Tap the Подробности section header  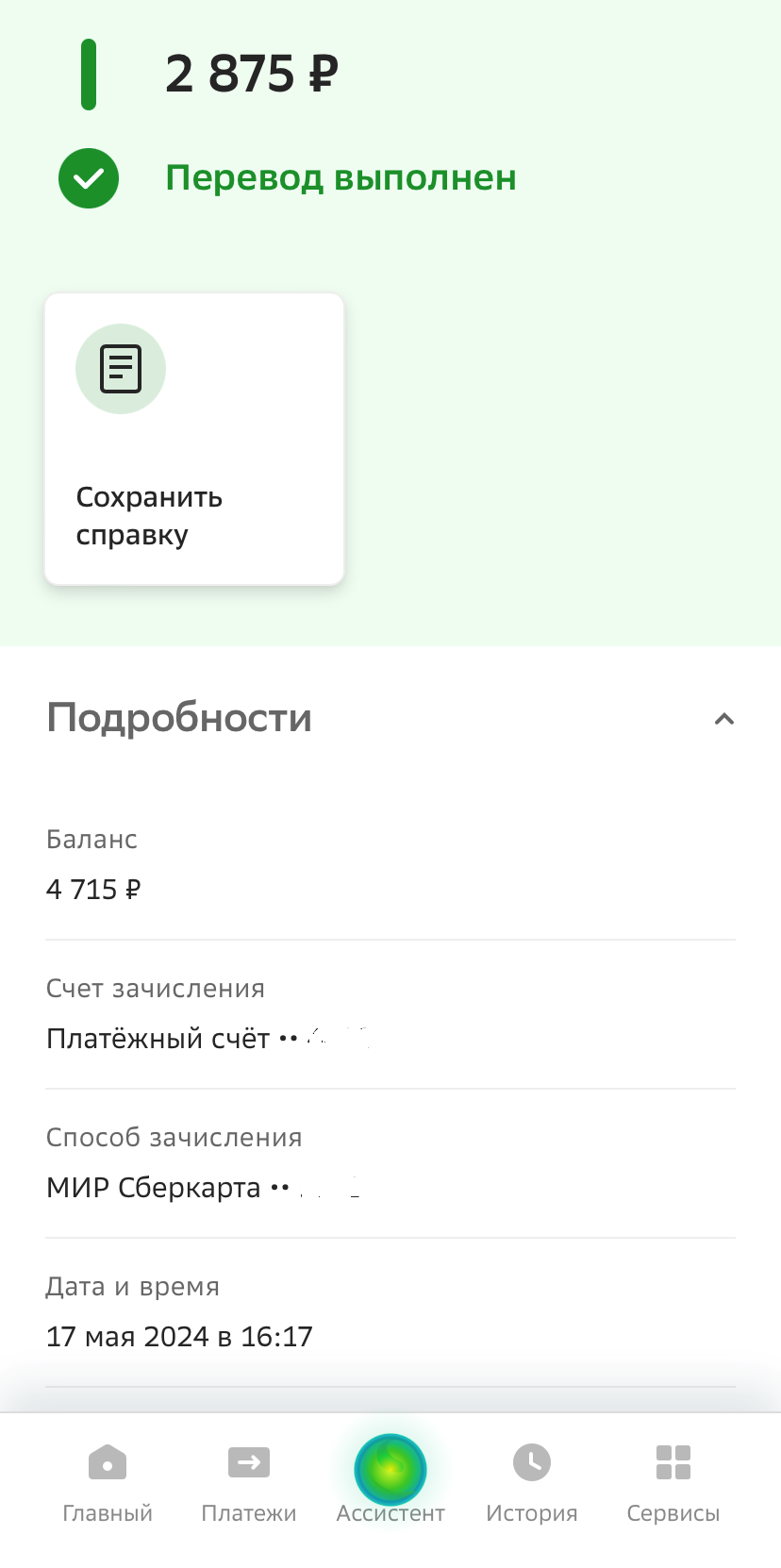point(179,718)
